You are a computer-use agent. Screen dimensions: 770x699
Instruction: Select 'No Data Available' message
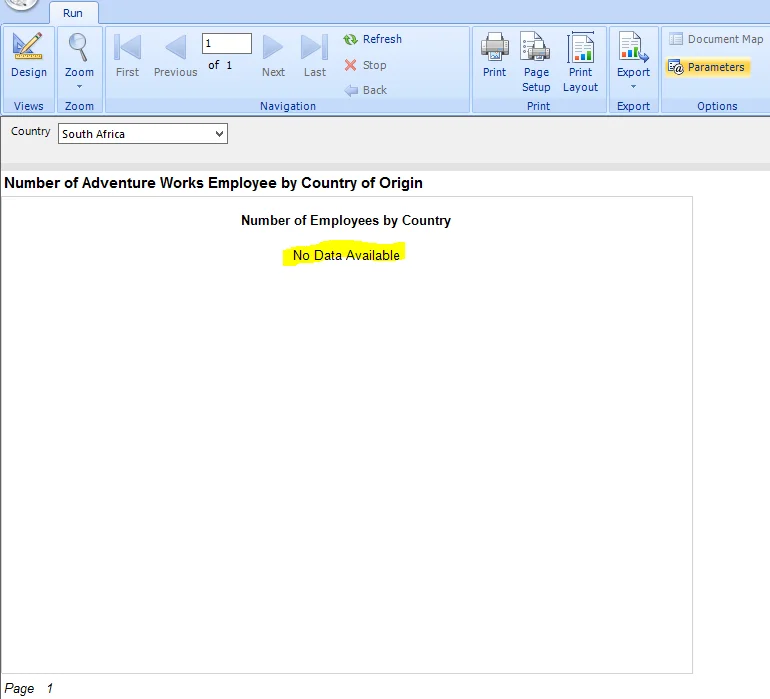click(x=346, y=255)
